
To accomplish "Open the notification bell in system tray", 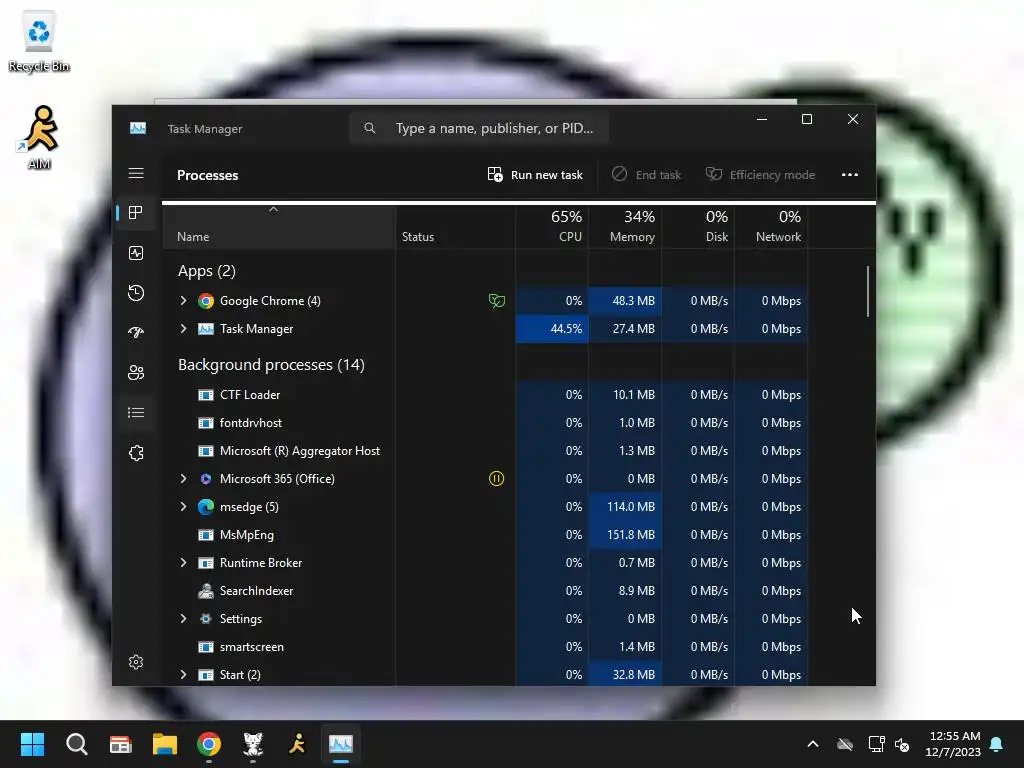I will pos(997,744).
